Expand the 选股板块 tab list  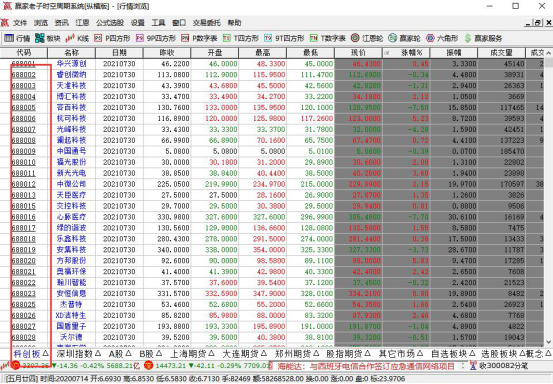[x=522, y=353]
